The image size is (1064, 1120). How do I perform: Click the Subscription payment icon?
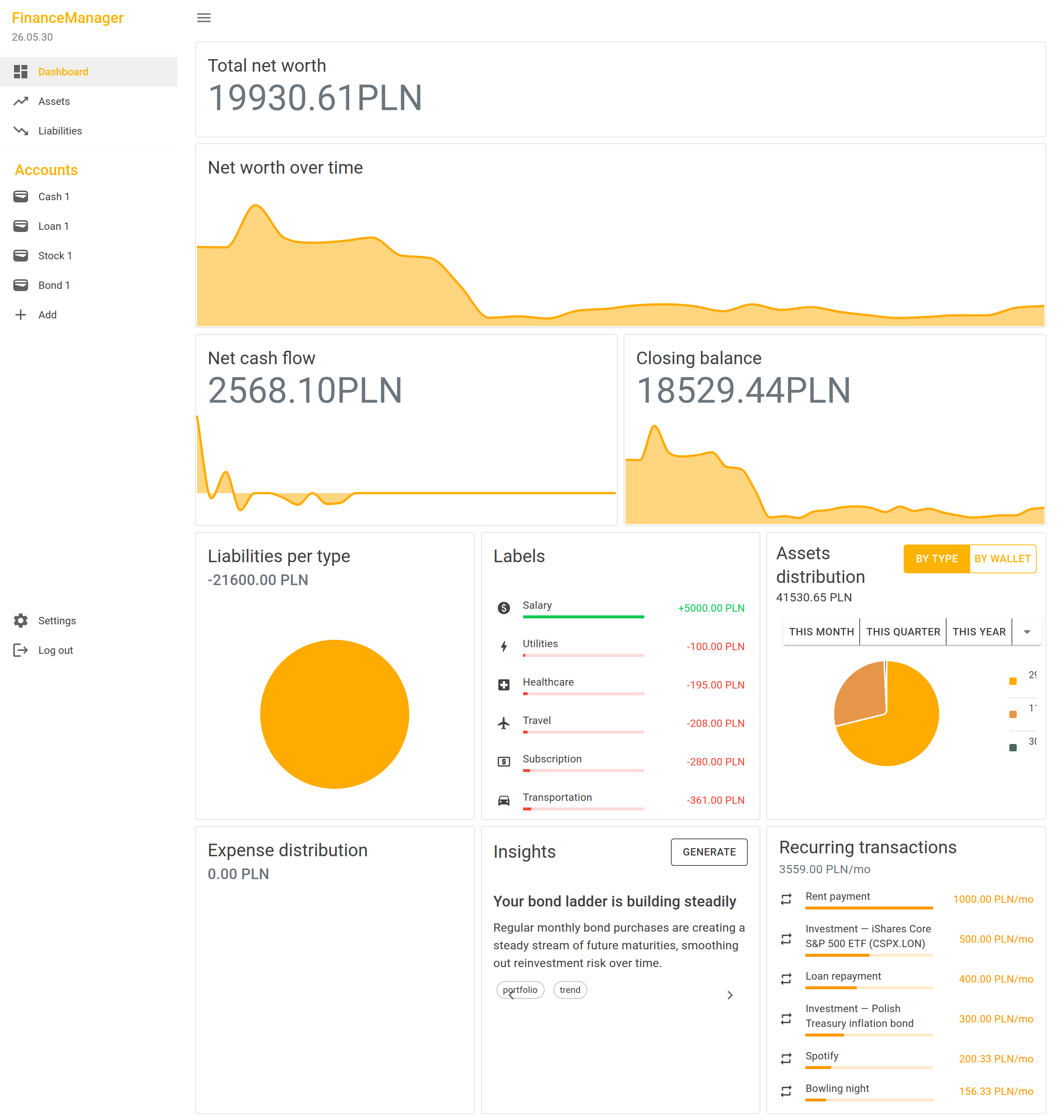point(504,762)
